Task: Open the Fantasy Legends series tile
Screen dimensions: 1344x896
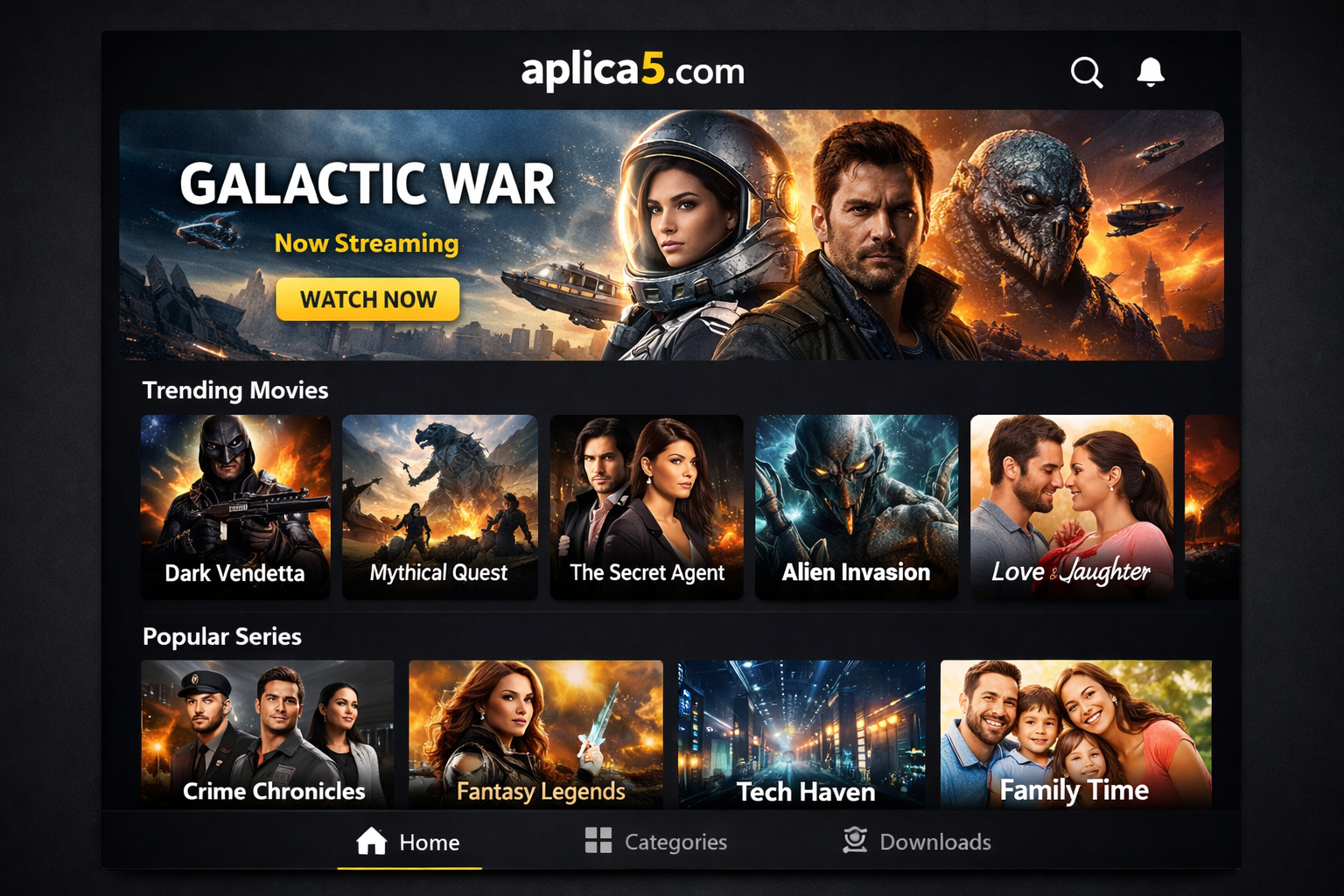Action: (535, 734)
